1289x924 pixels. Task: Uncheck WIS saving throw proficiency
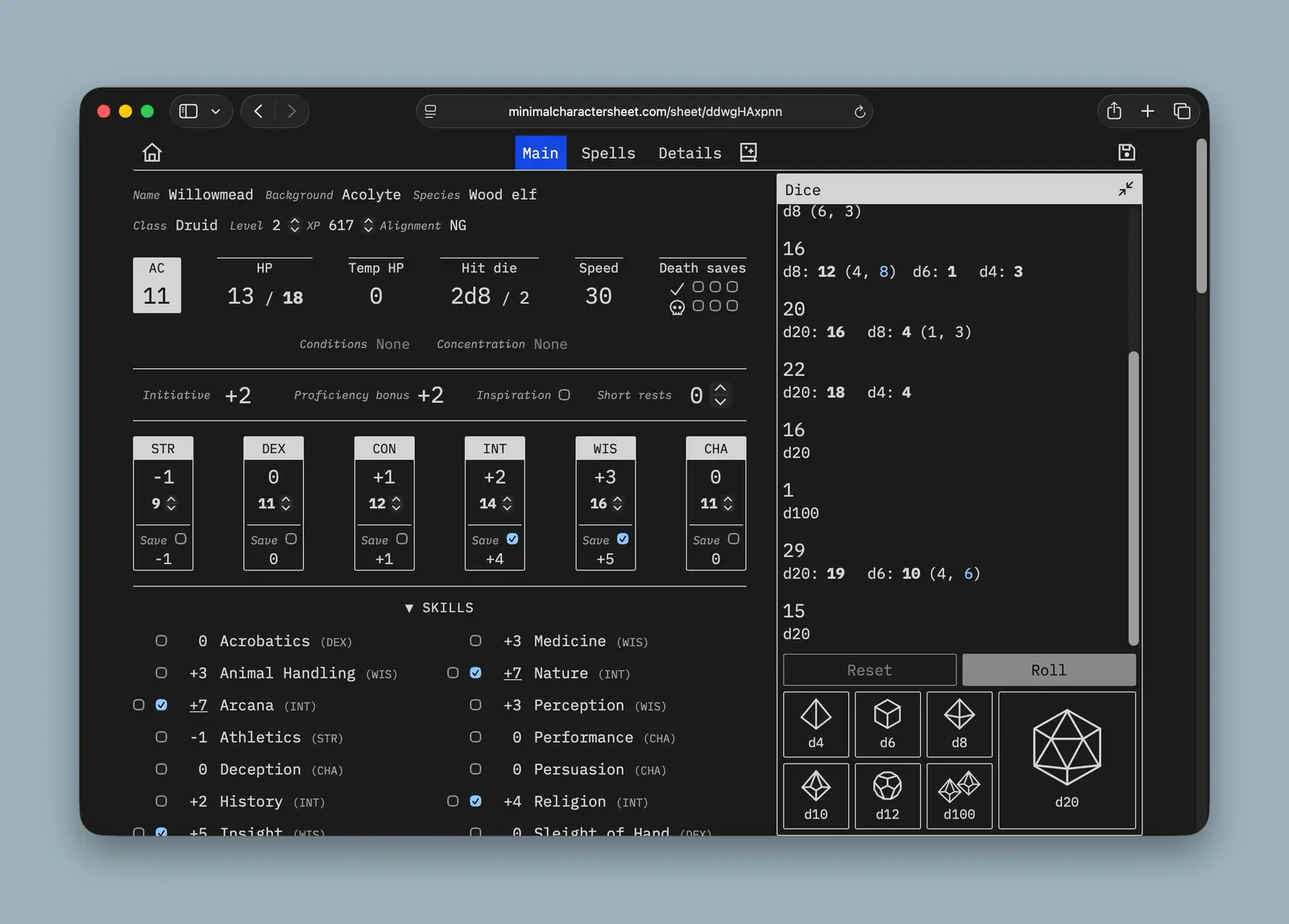click(623, 539)
